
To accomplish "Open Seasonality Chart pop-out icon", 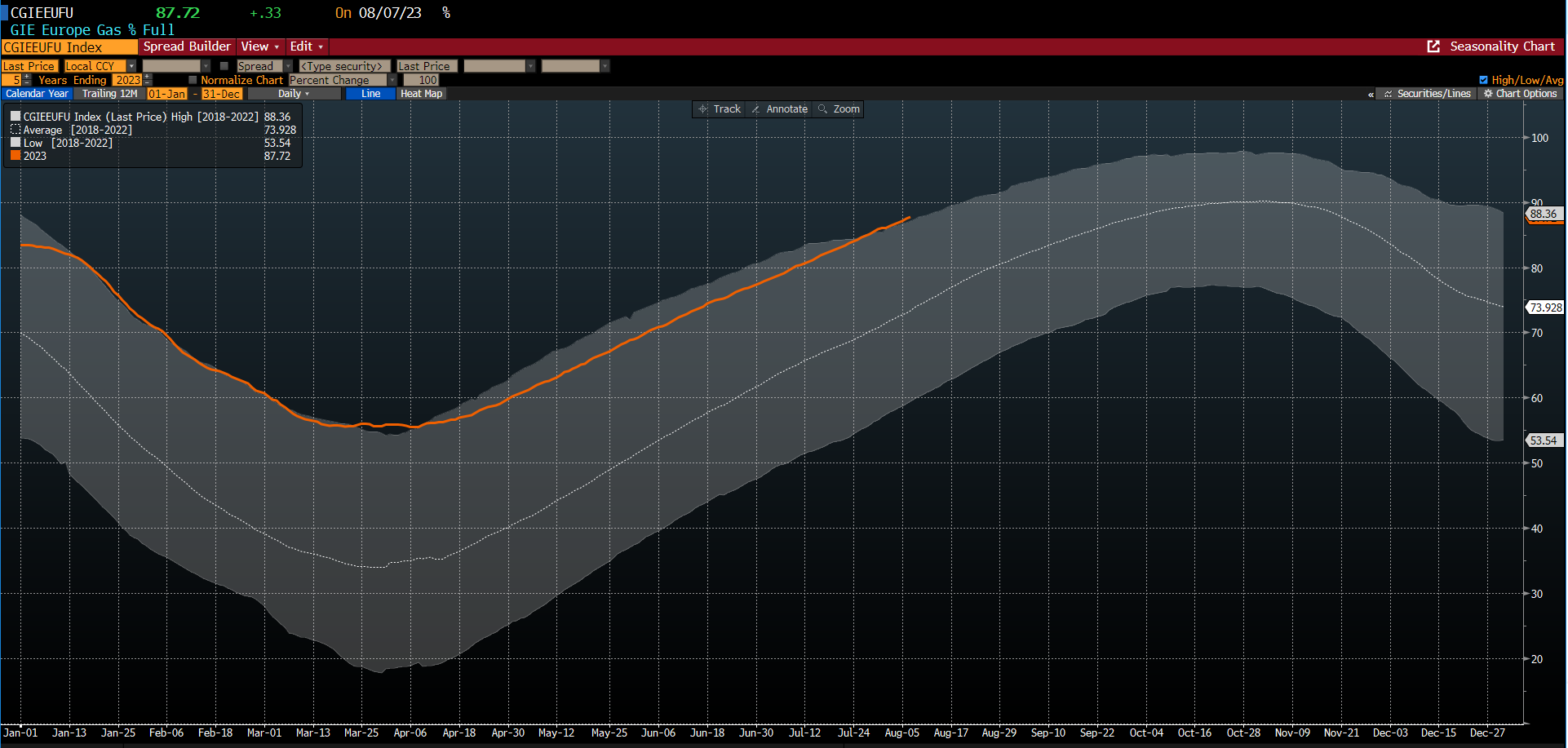I will 1433,46.
